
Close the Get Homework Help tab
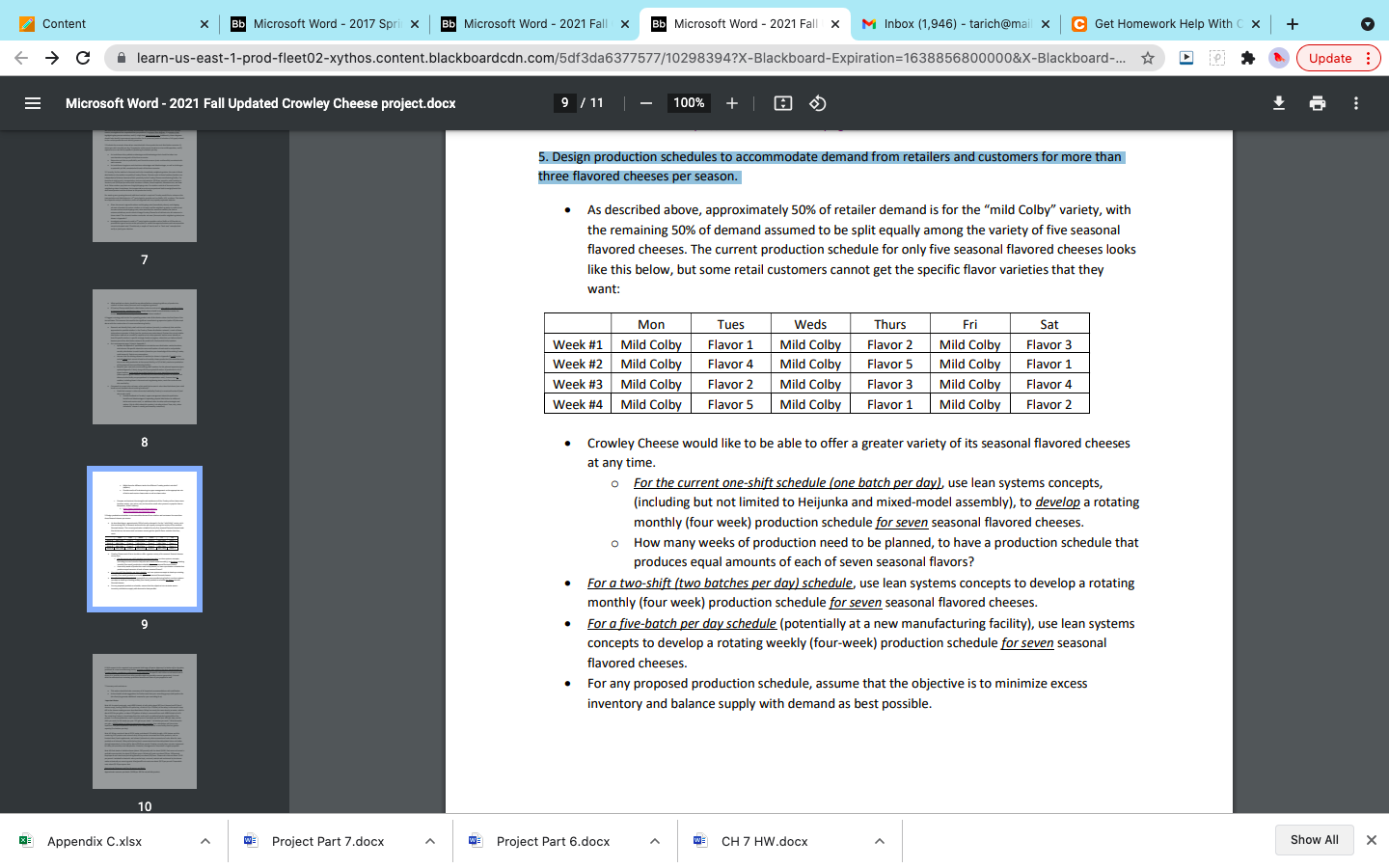pos(1256,24)
